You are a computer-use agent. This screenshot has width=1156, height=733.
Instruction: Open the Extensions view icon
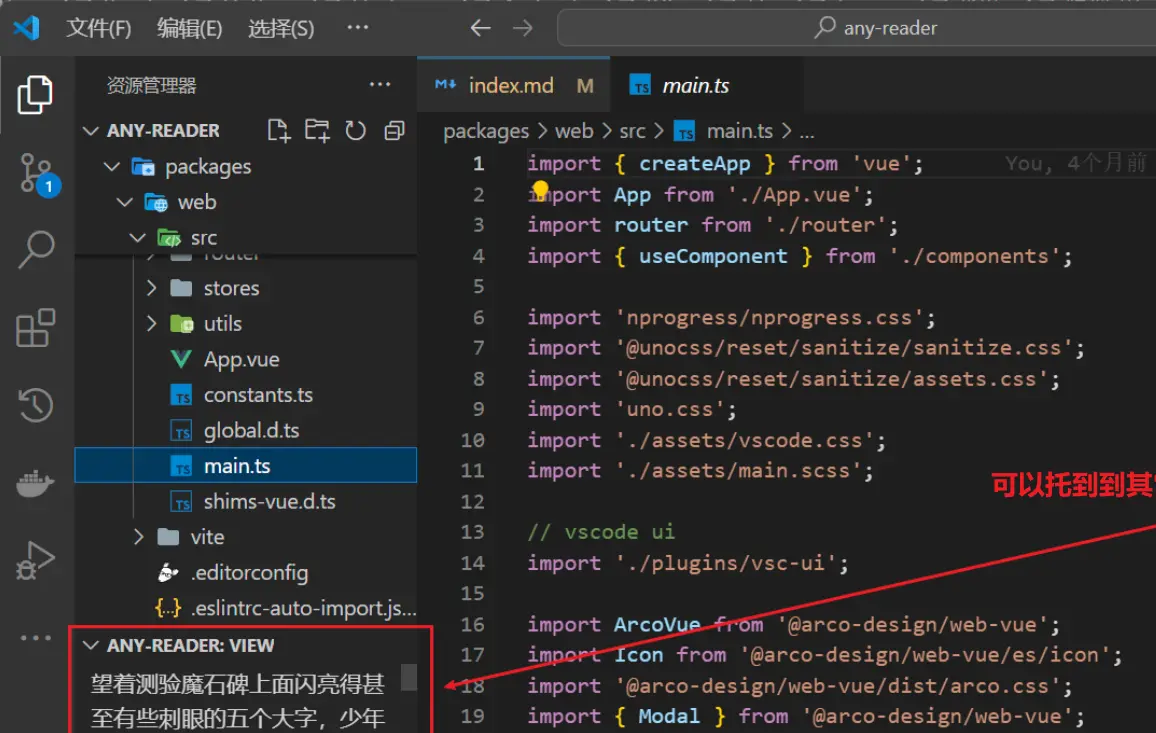point(36,328)
